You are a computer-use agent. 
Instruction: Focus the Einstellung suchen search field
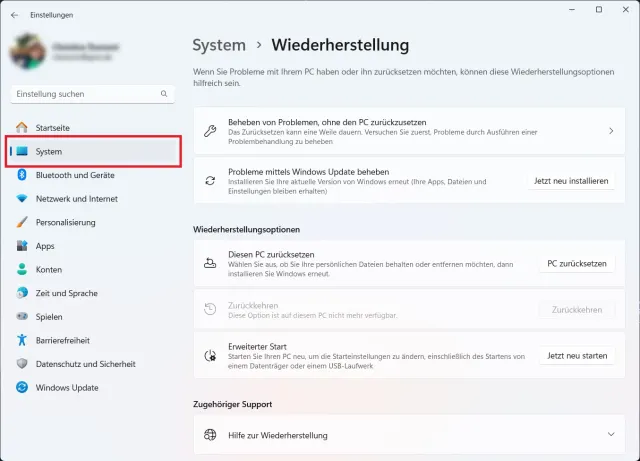(85, 94)
